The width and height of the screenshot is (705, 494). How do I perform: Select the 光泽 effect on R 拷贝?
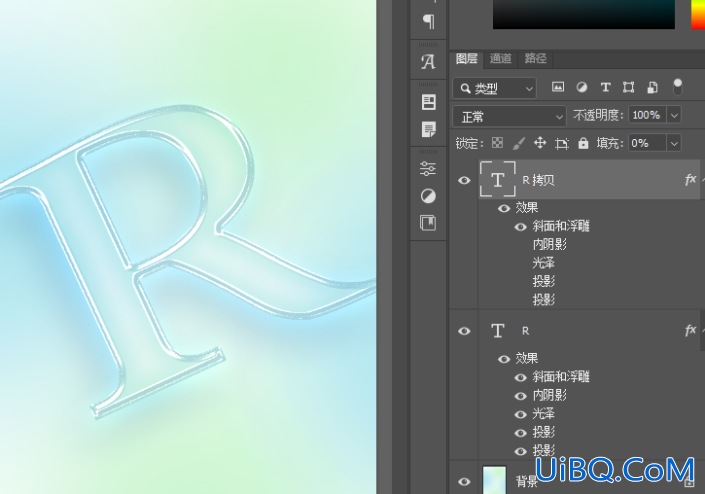coord(544,263)
